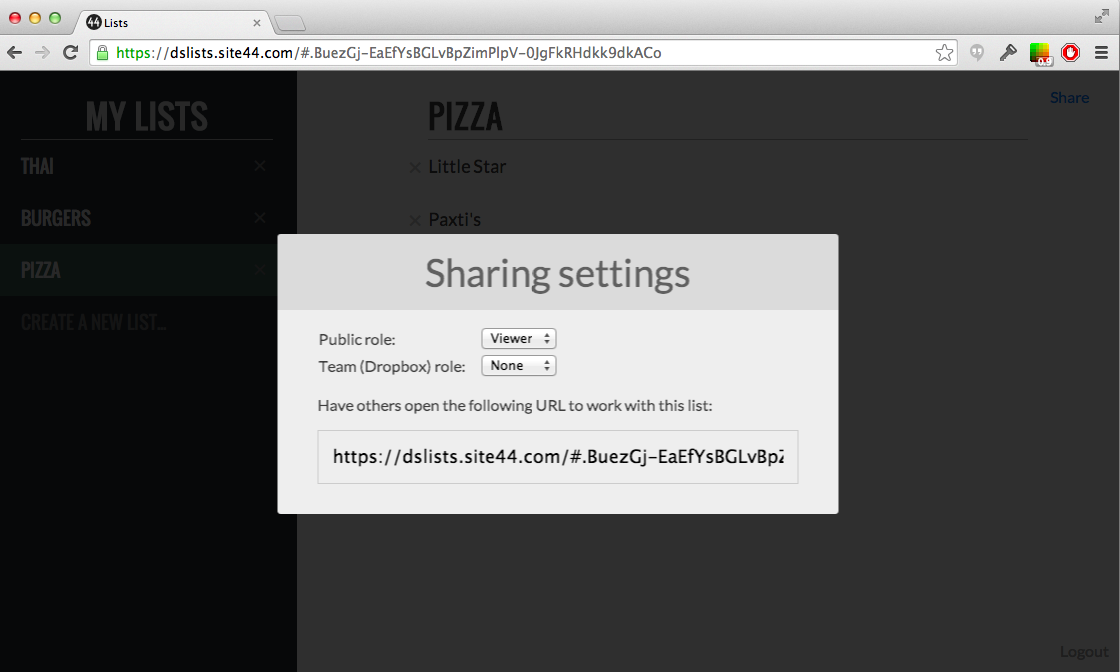The height and width of the screenshot is (672, 1120).
Task: Click the green padlock security icon
Action: (x=102, y=53)
